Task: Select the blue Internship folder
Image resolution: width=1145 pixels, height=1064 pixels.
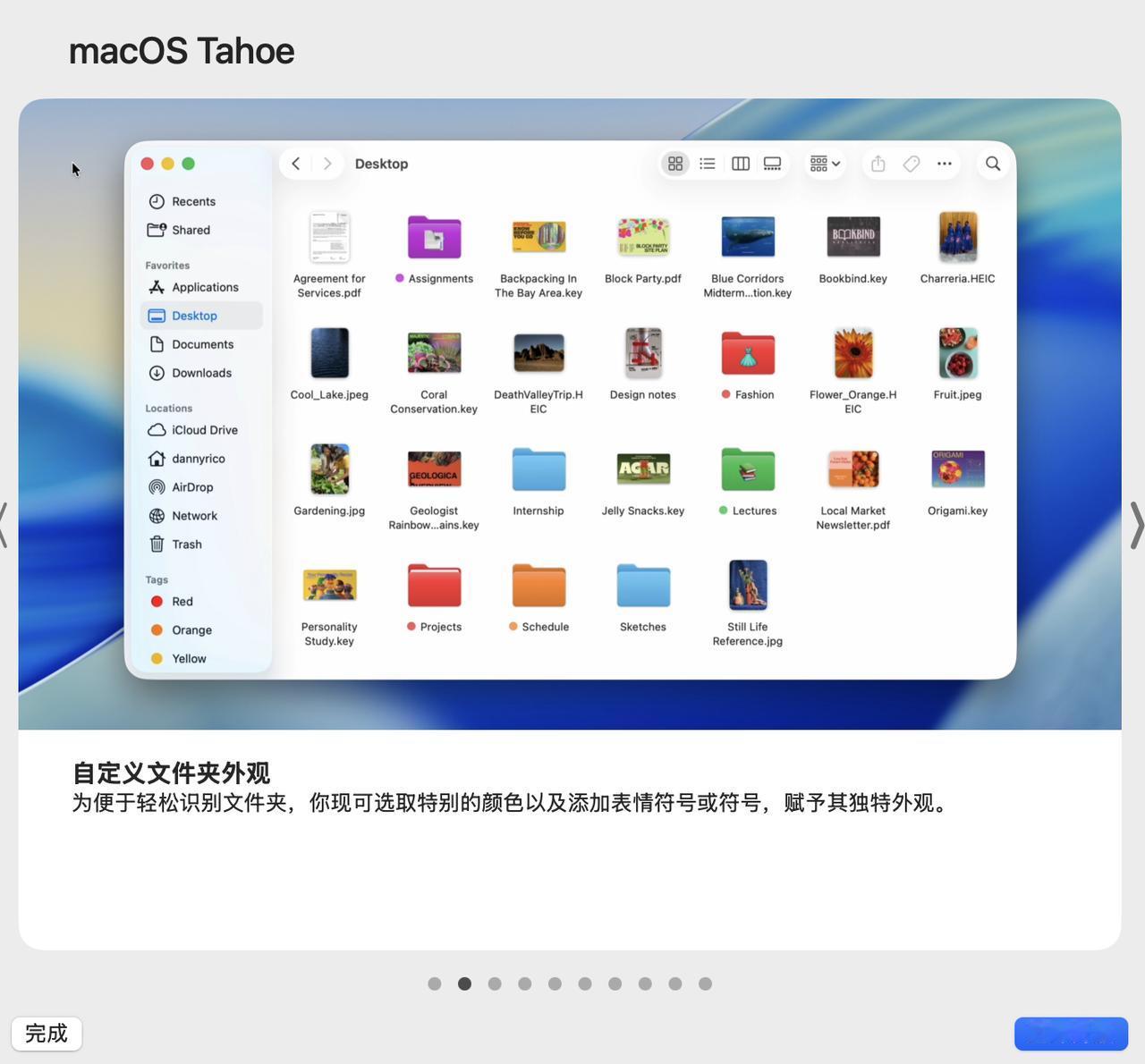Action: [539, 469]
